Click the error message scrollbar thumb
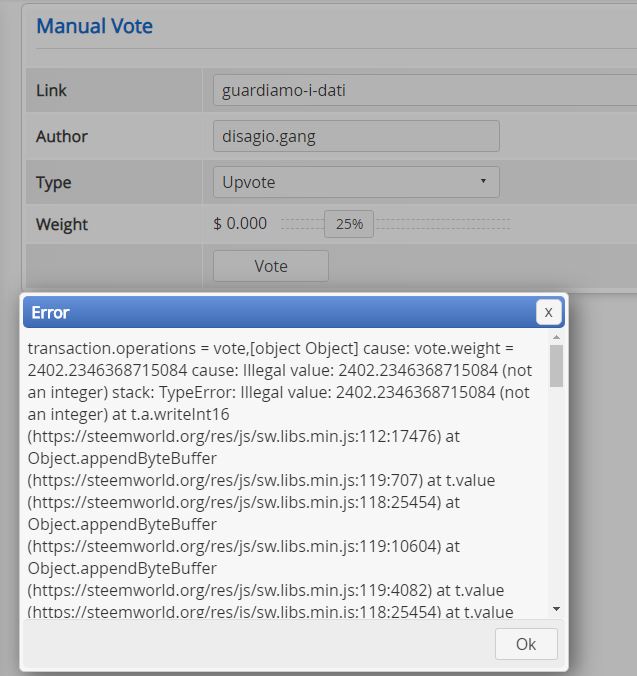This screenshot has width=637, height=676. 556,366
